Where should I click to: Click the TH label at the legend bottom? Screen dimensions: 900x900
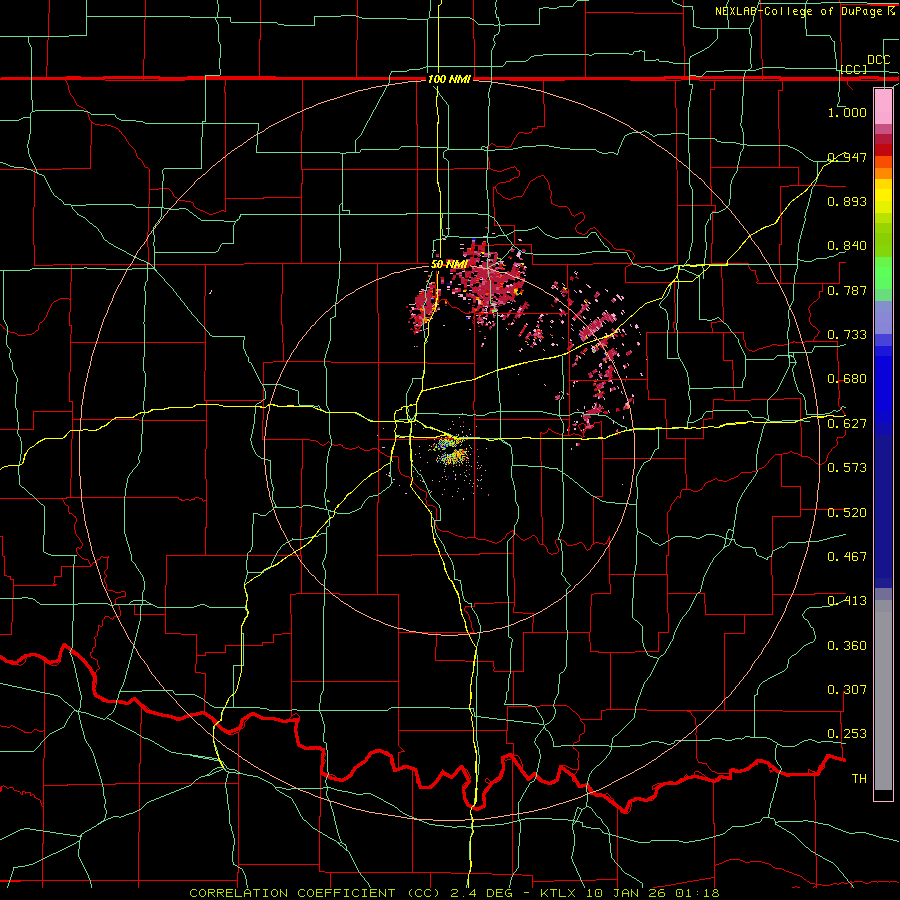click(x=859, y=779)
